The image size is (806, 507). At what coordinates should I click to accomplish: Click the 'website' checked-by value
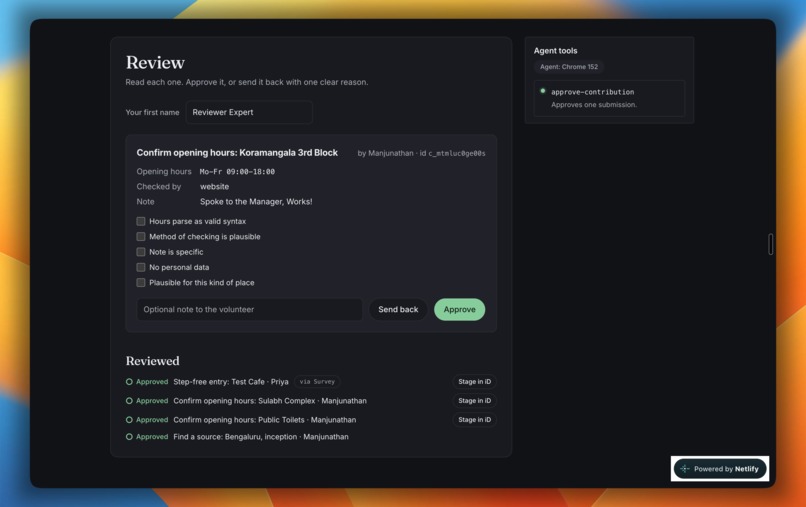[214, 187]
